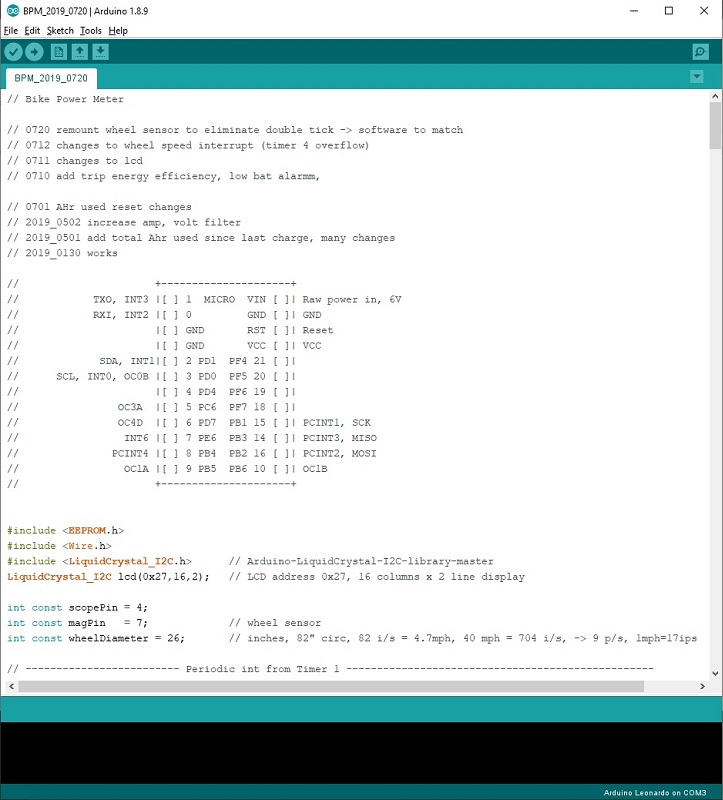This screenshot has width=723, height=800.
Task: Save the sketch with the Save icon
Action: tap(101, 52)
